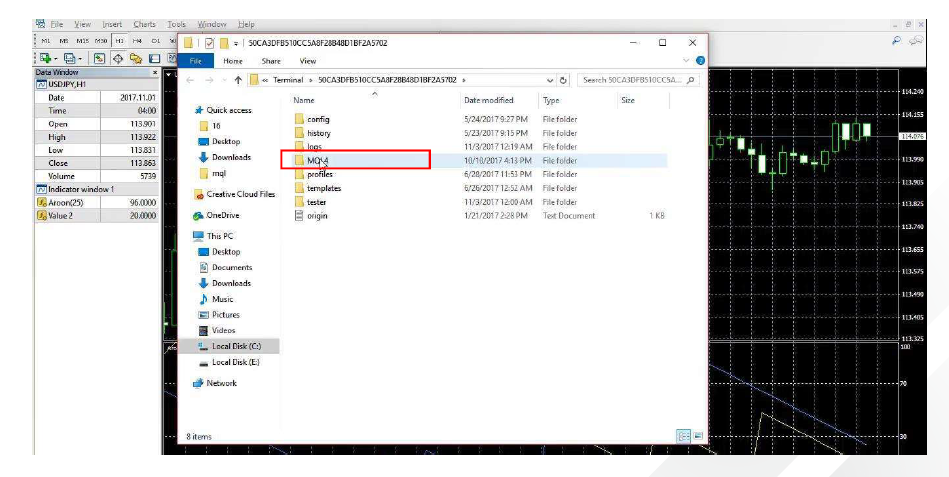
Task: Click the Back arrow in File Explorer
Action: (x=190, y=80)
